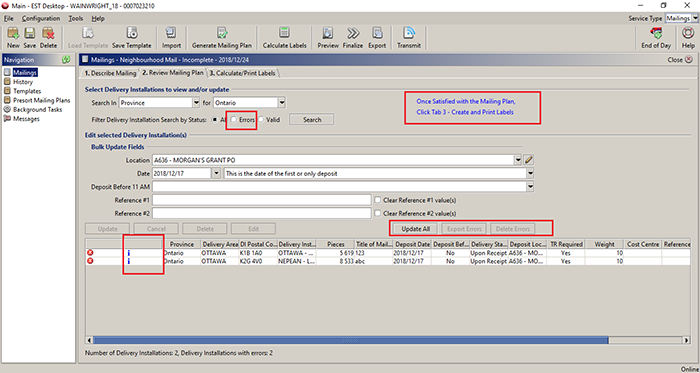This screenshot has width=700, height=373.
Task: Switch to 3. Calculate/Print Labels tab
Action: click(242, 73)
